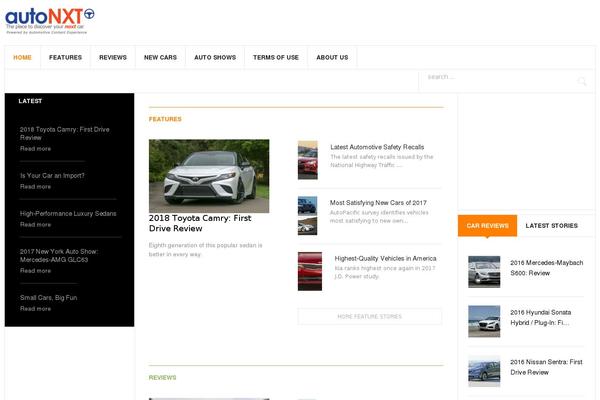This screenshot has width=600, height=400.
Task: Click More Feature Stories button
Action: [370, 317]
